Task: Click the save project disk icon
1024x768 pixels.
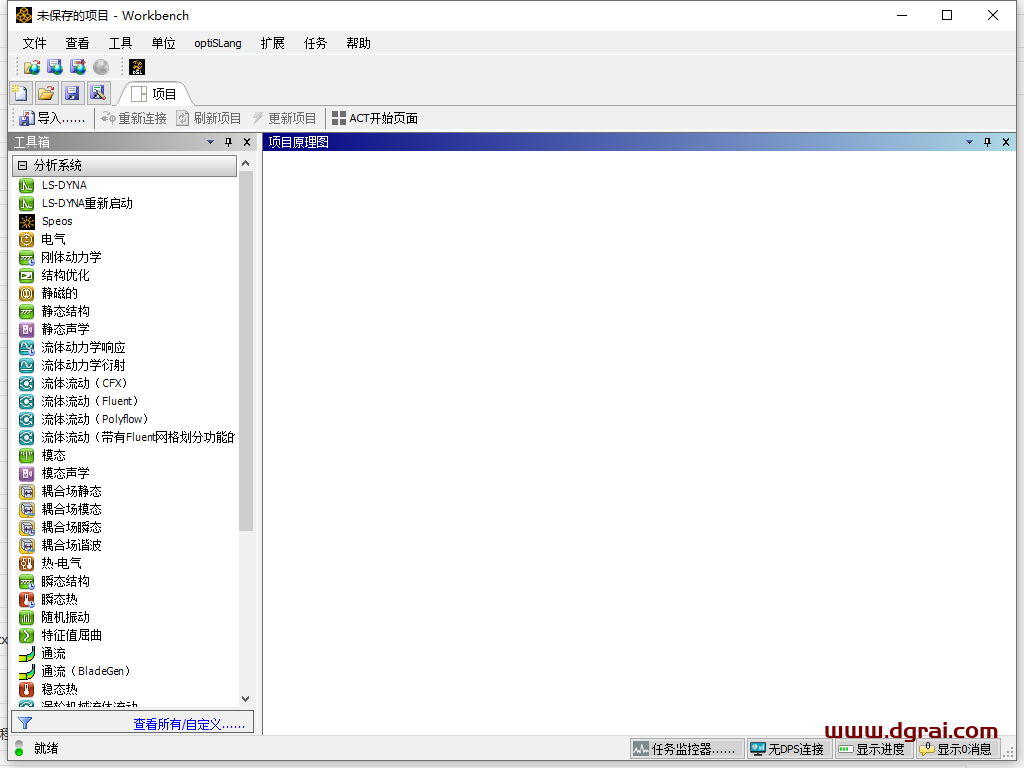Action: (72, 93)
